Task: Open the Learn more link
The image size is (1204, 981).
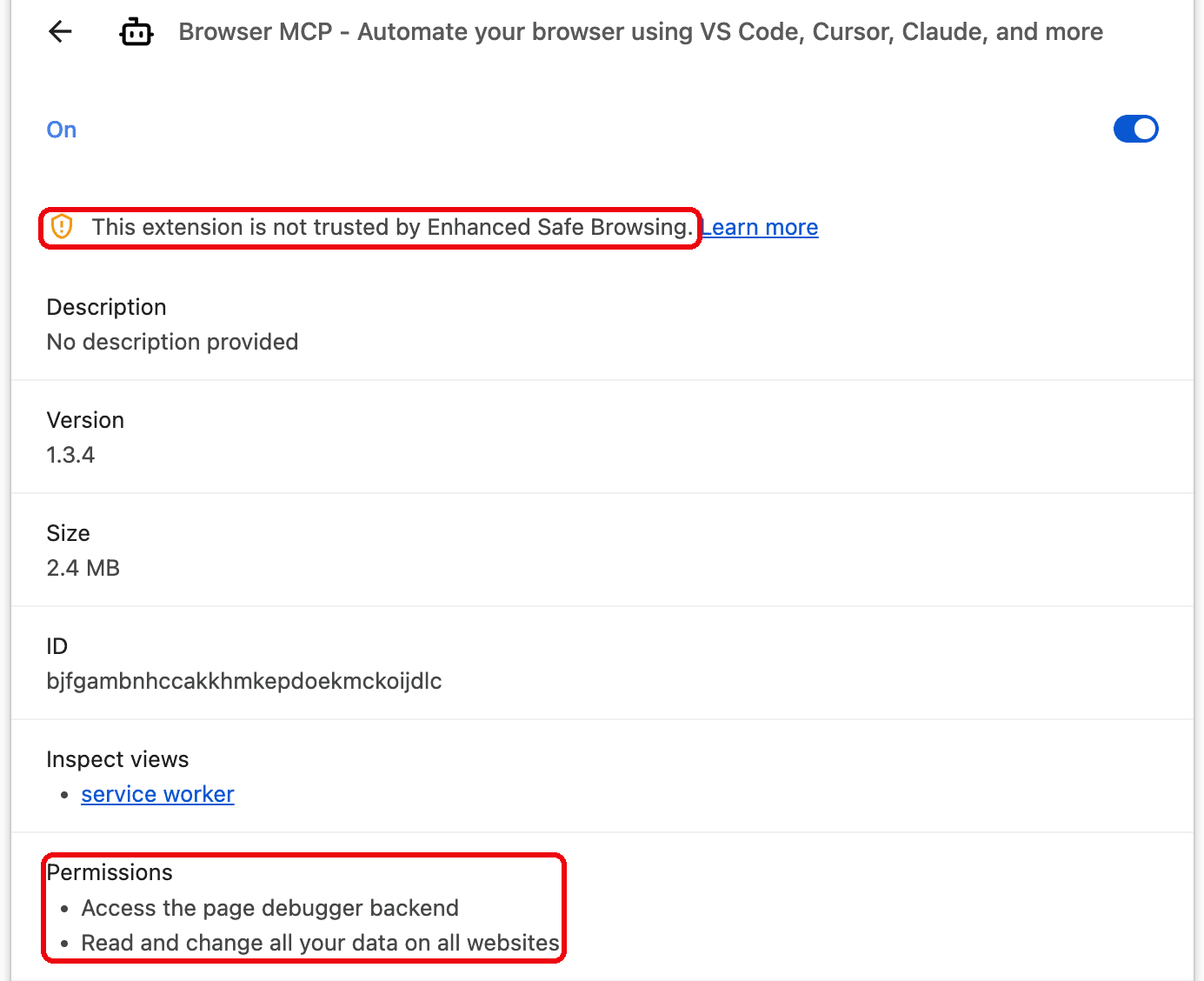Action: (x=760, y=227)
